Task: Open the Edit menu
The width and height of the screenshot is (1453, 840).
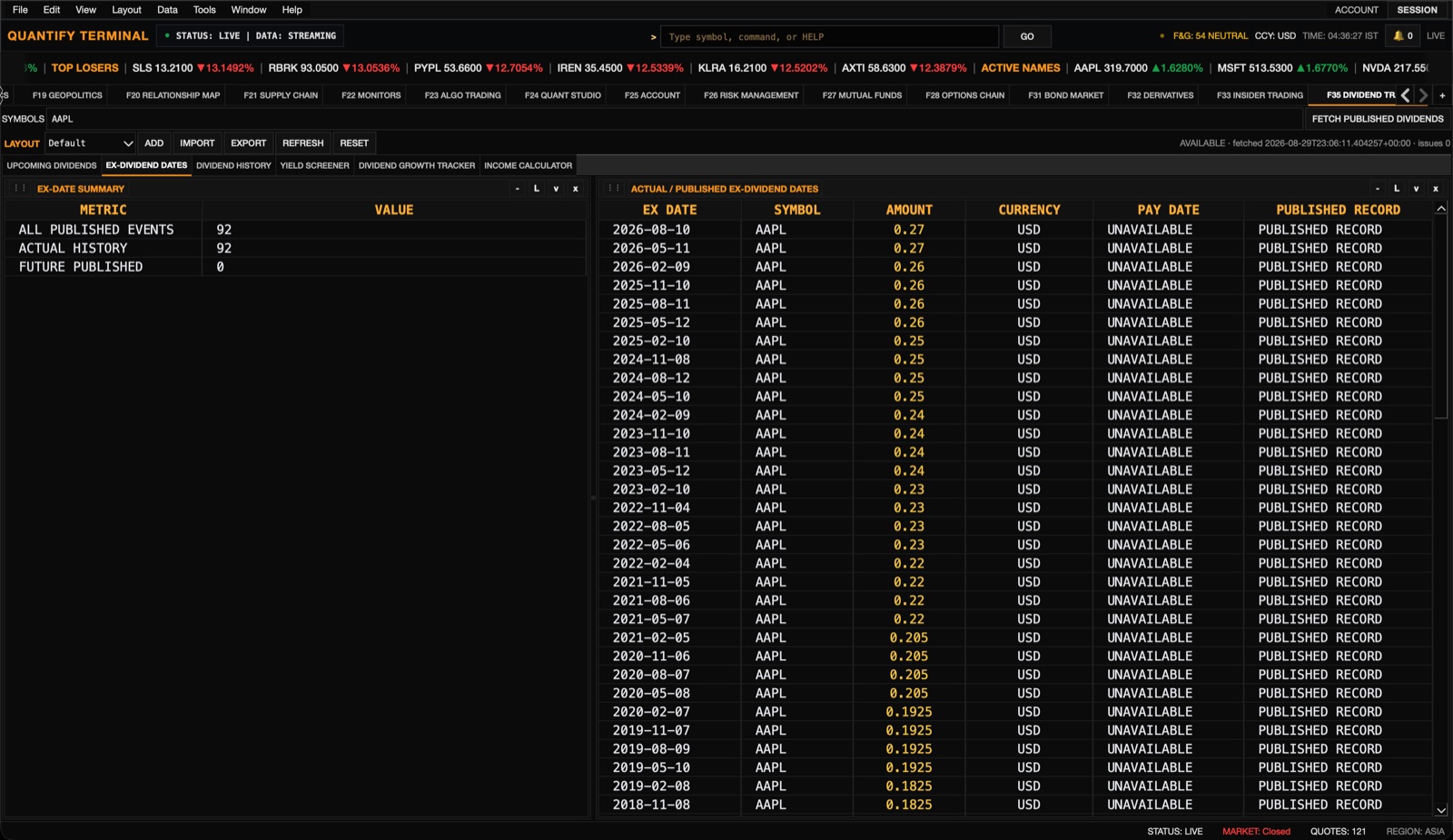Action: pos(52,10)
